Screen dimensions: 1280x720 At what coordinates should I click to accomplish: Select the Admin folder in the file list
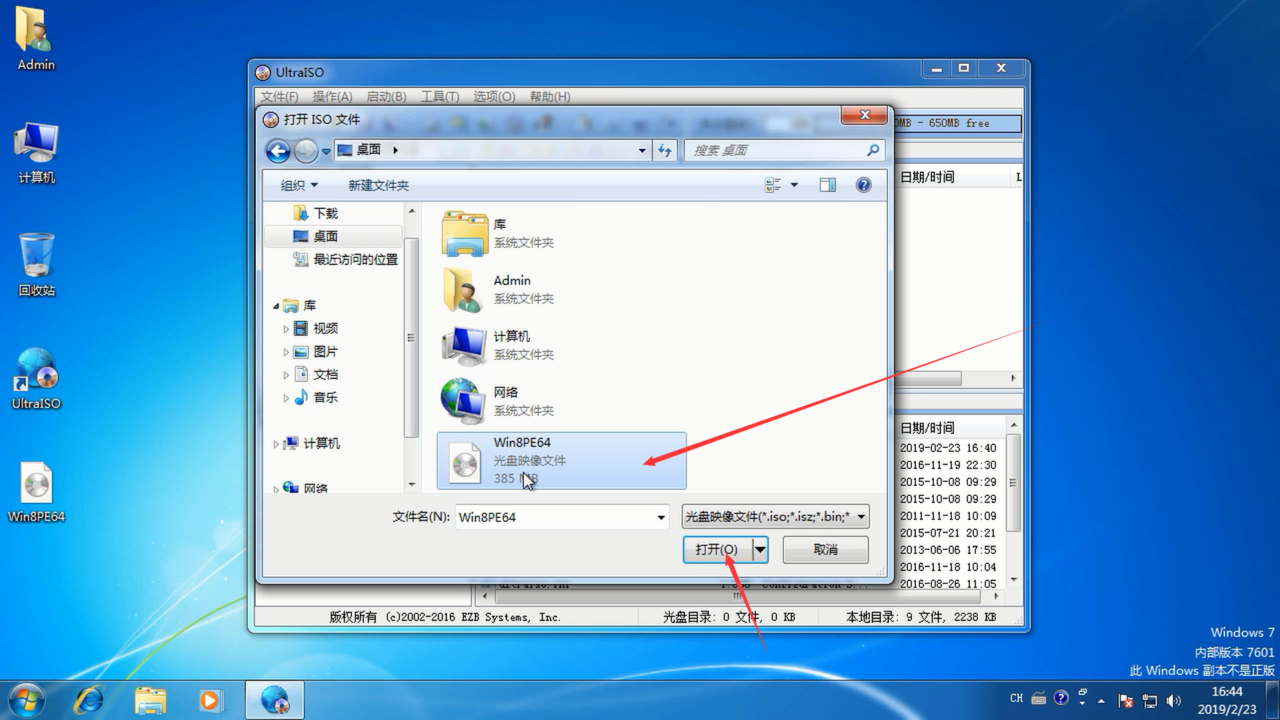click(562, 289)
